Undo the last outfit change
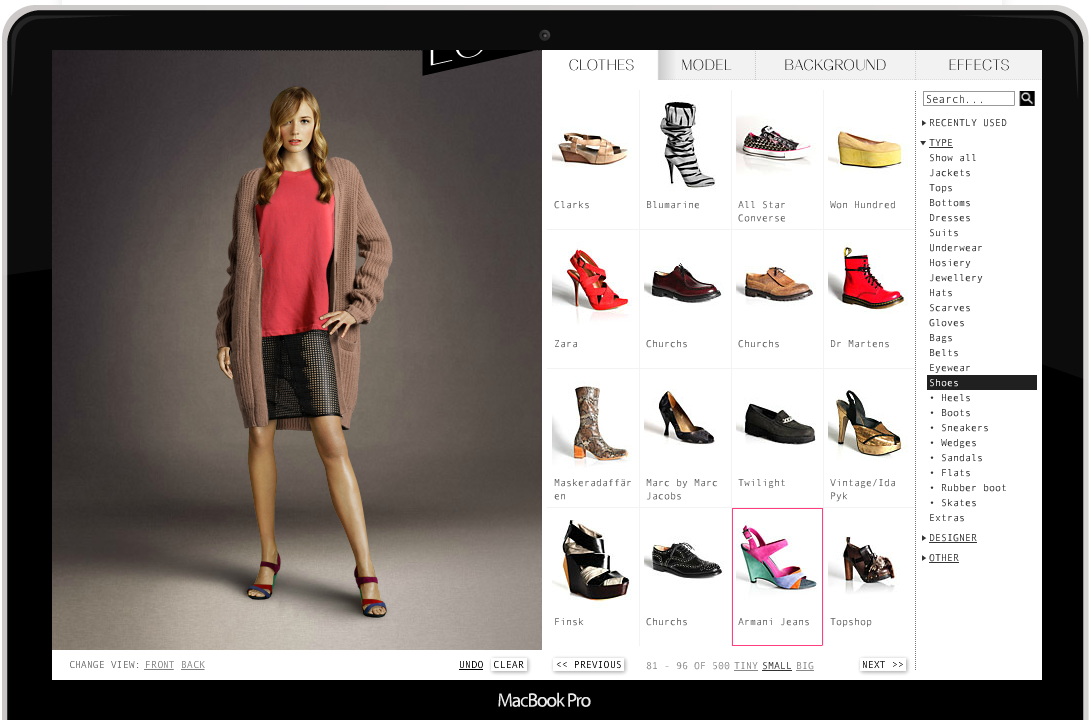1091x720 pixels. pyautogui.click(x=471, y=665)
